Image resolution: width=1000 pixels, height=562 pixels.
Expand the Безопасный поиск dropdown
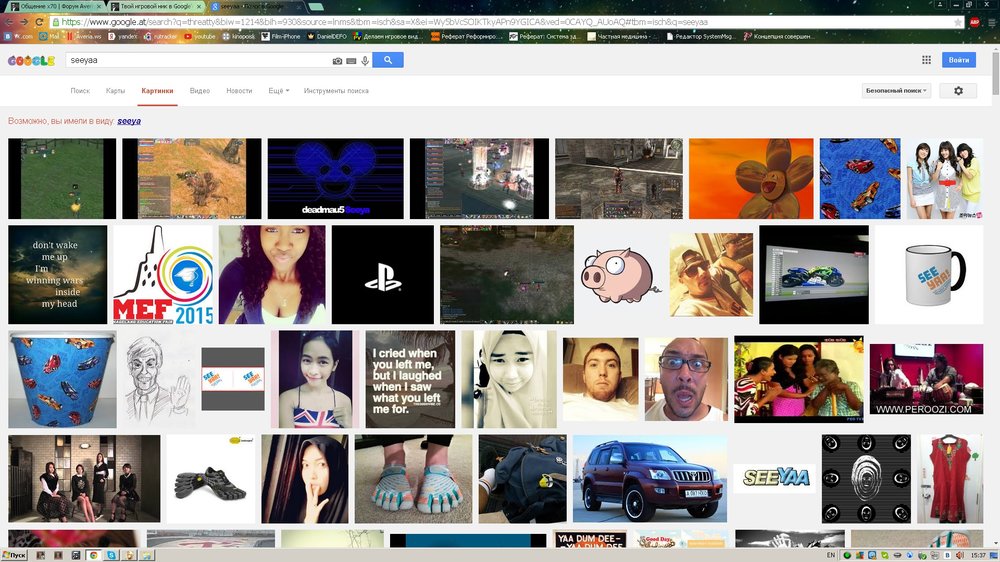pos(896,91)
